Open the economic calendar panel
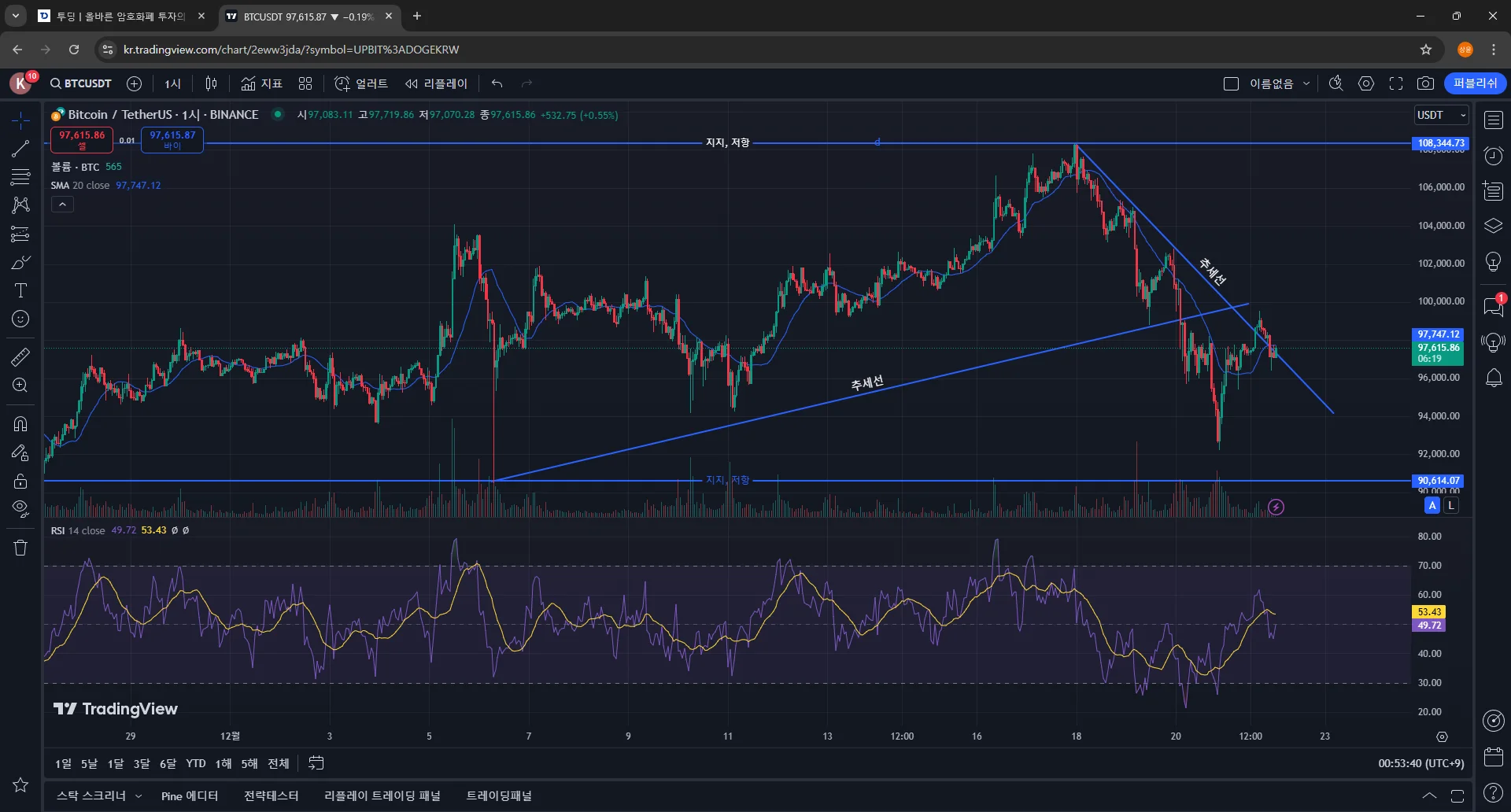The height and width of the screenshot is (812, 1511). [1493, 757]
